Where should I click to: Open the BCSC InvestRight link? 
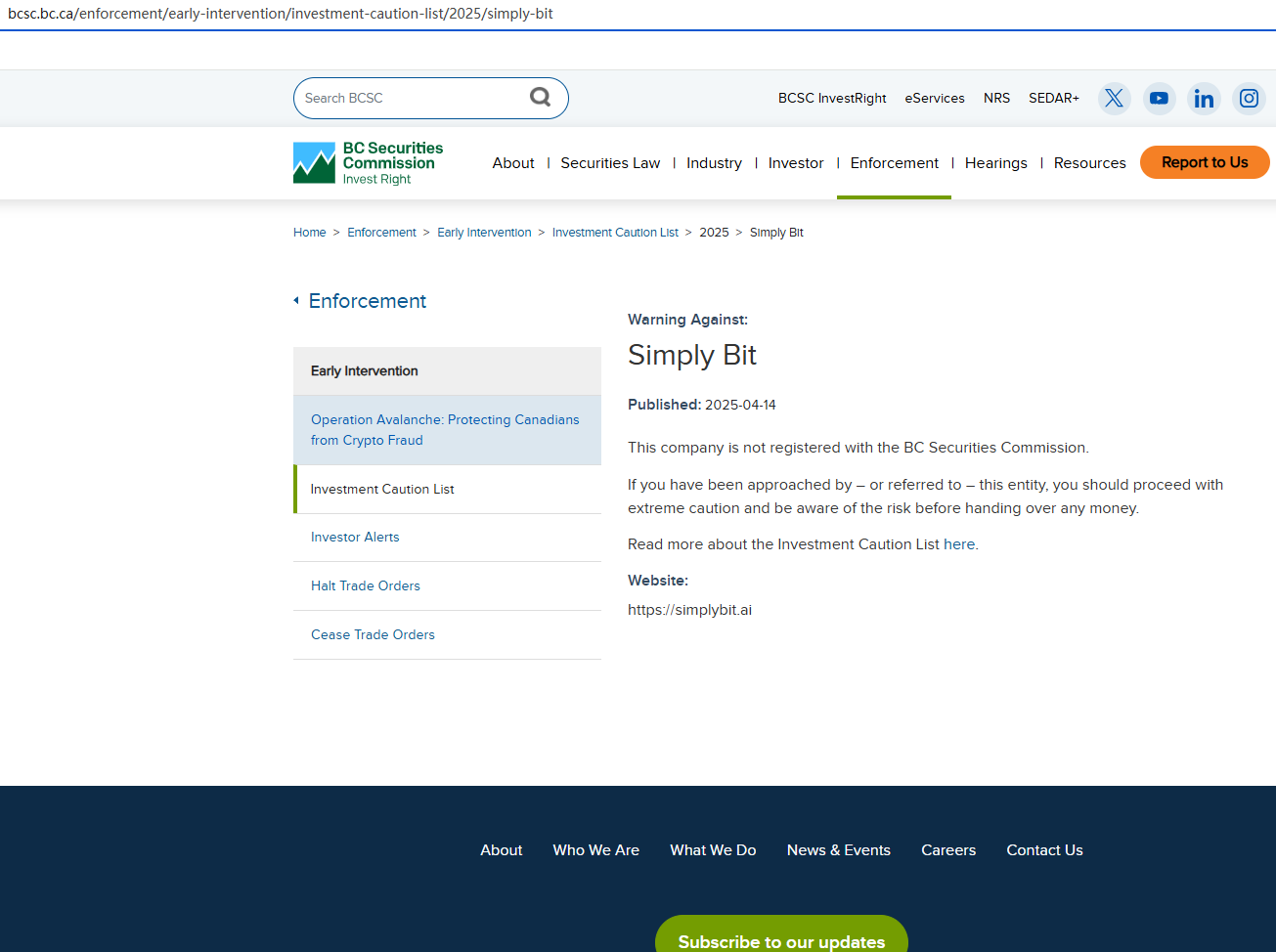832,98
